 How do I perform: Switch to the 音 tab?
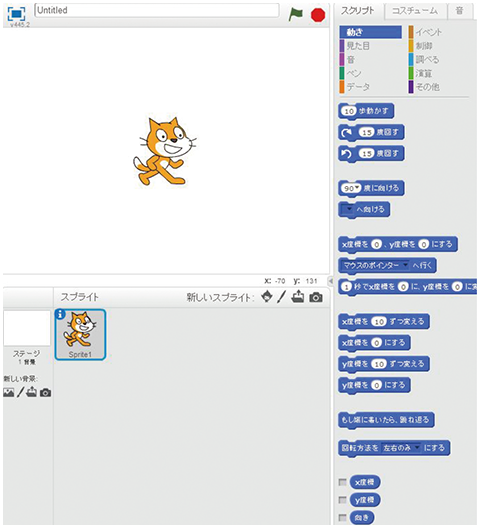pos(459,11)
